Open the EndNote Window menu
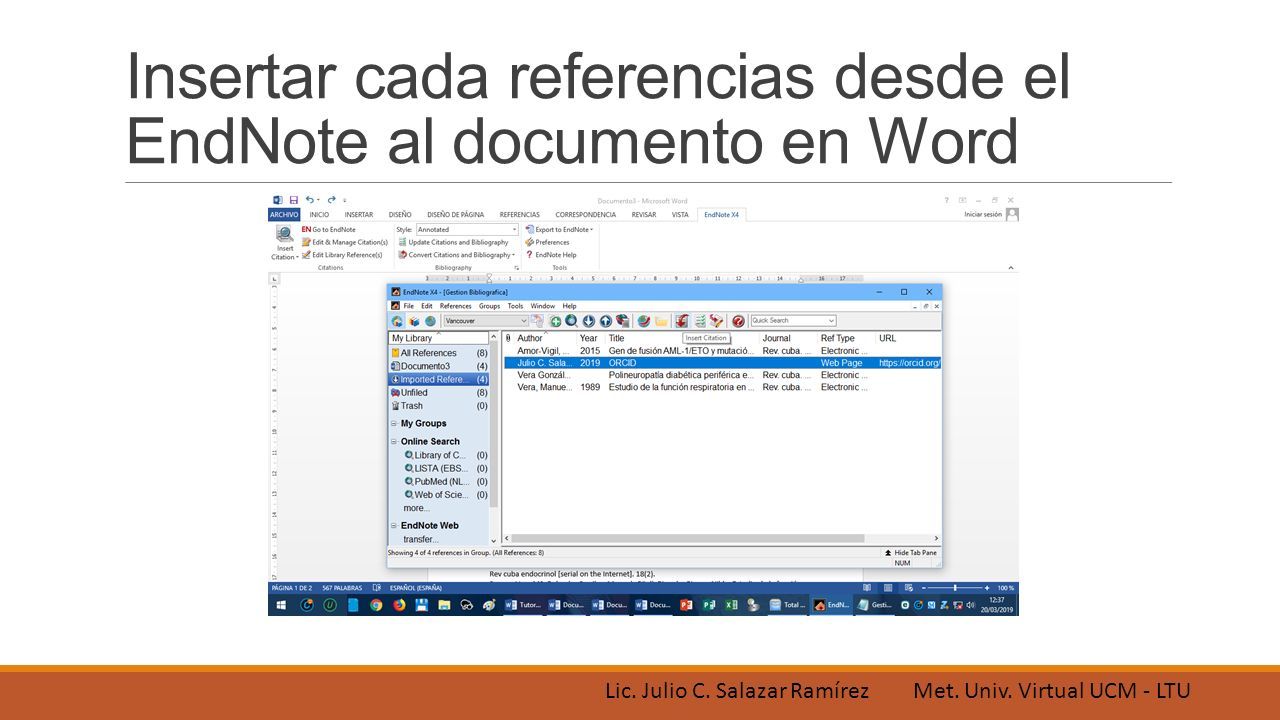1280x720 pixels. (x=543, y=306)
